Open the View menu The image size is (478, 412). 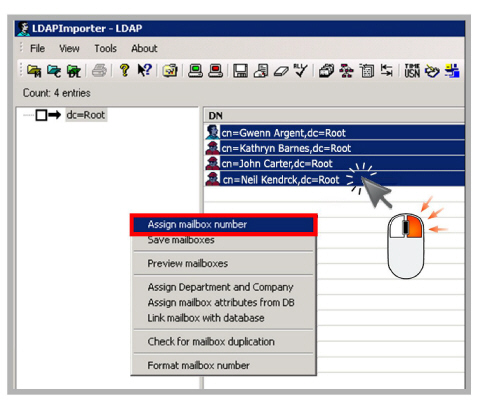point(69,49)
